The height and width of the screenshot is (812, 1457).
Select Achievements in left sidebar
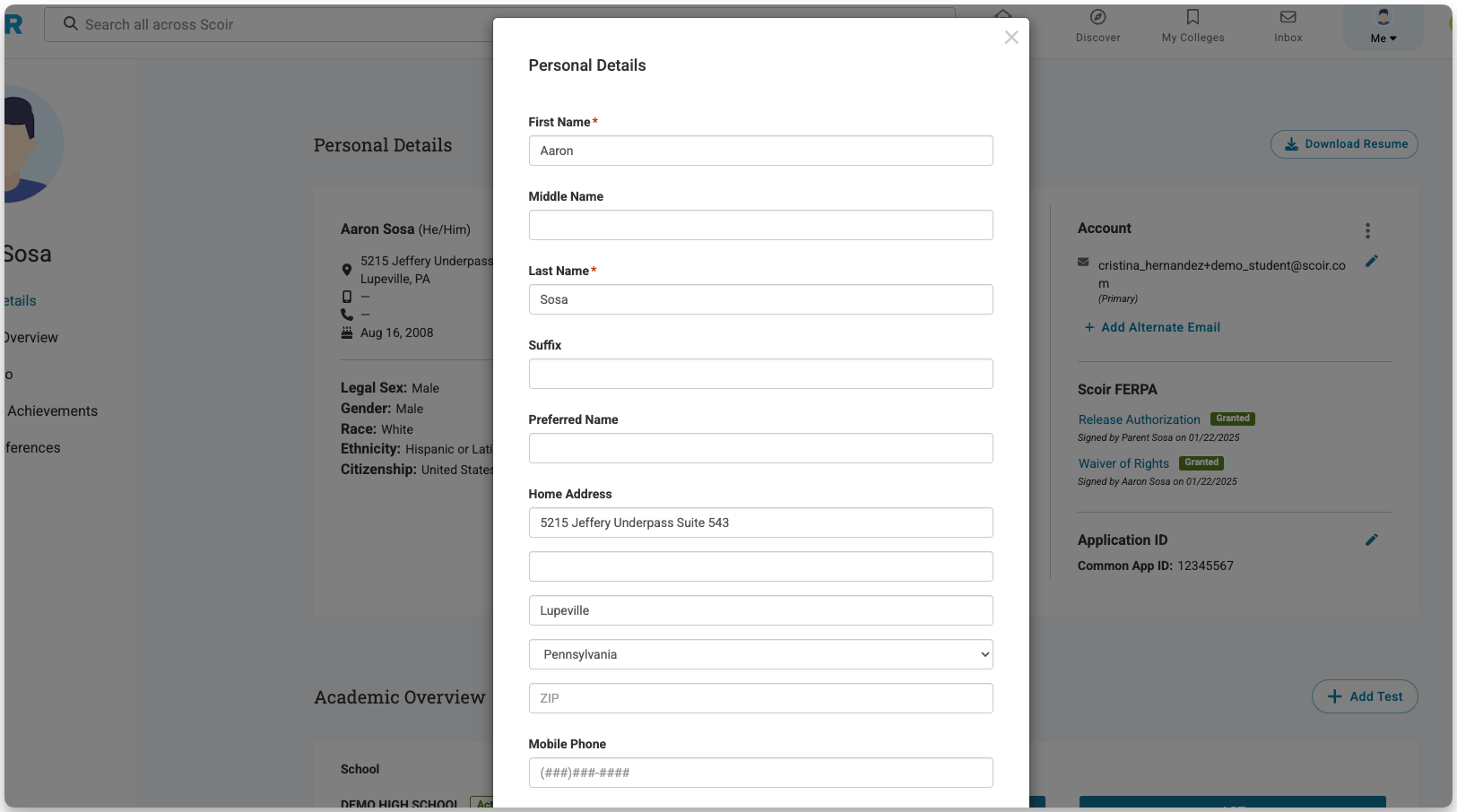tap(52, 411)
